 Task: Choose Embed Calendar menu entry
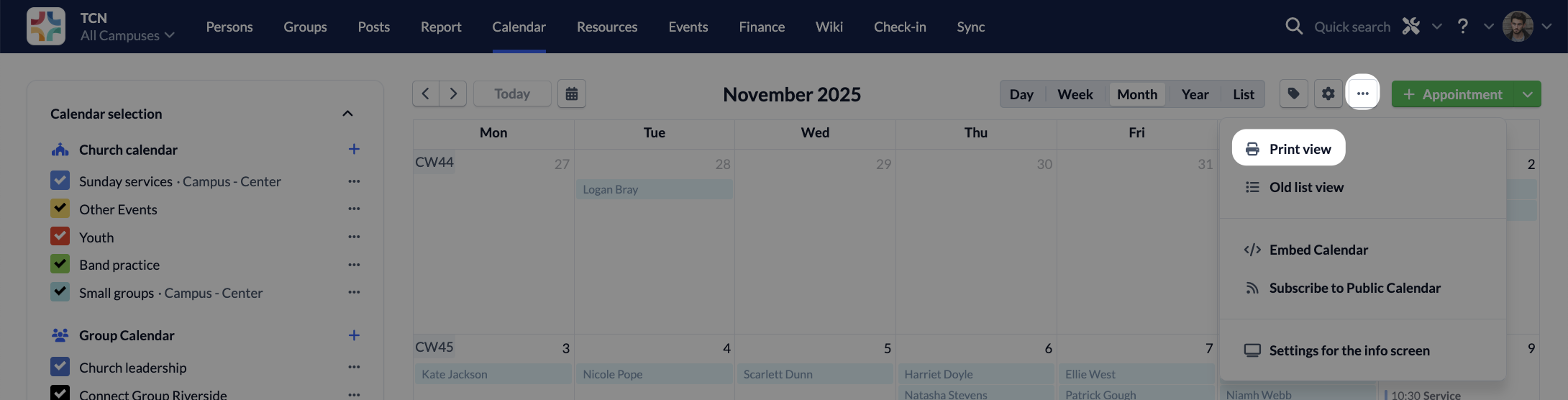(x=1318, y=250)
